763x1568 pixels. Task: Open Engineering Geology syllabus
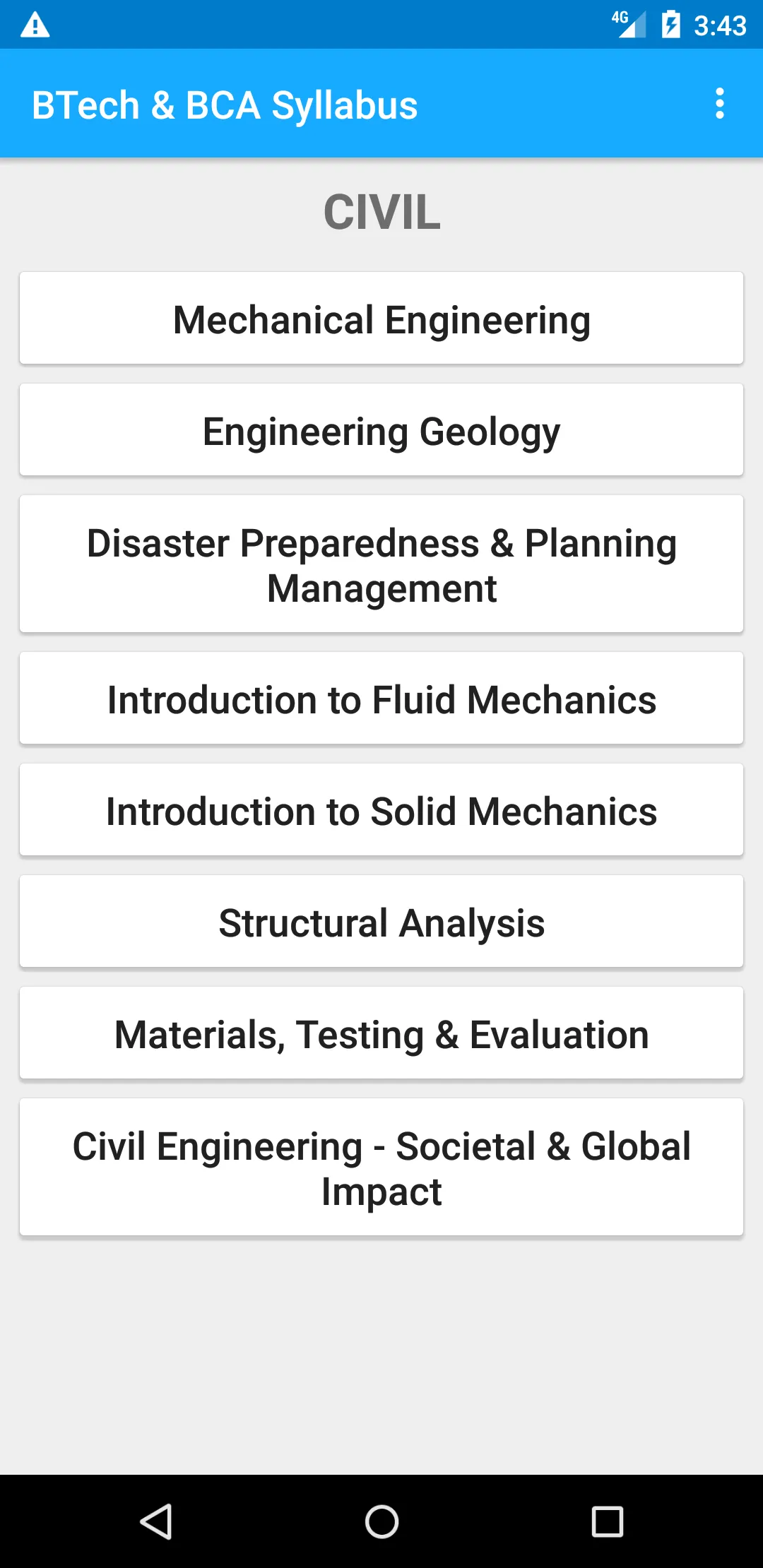[381, 430]
